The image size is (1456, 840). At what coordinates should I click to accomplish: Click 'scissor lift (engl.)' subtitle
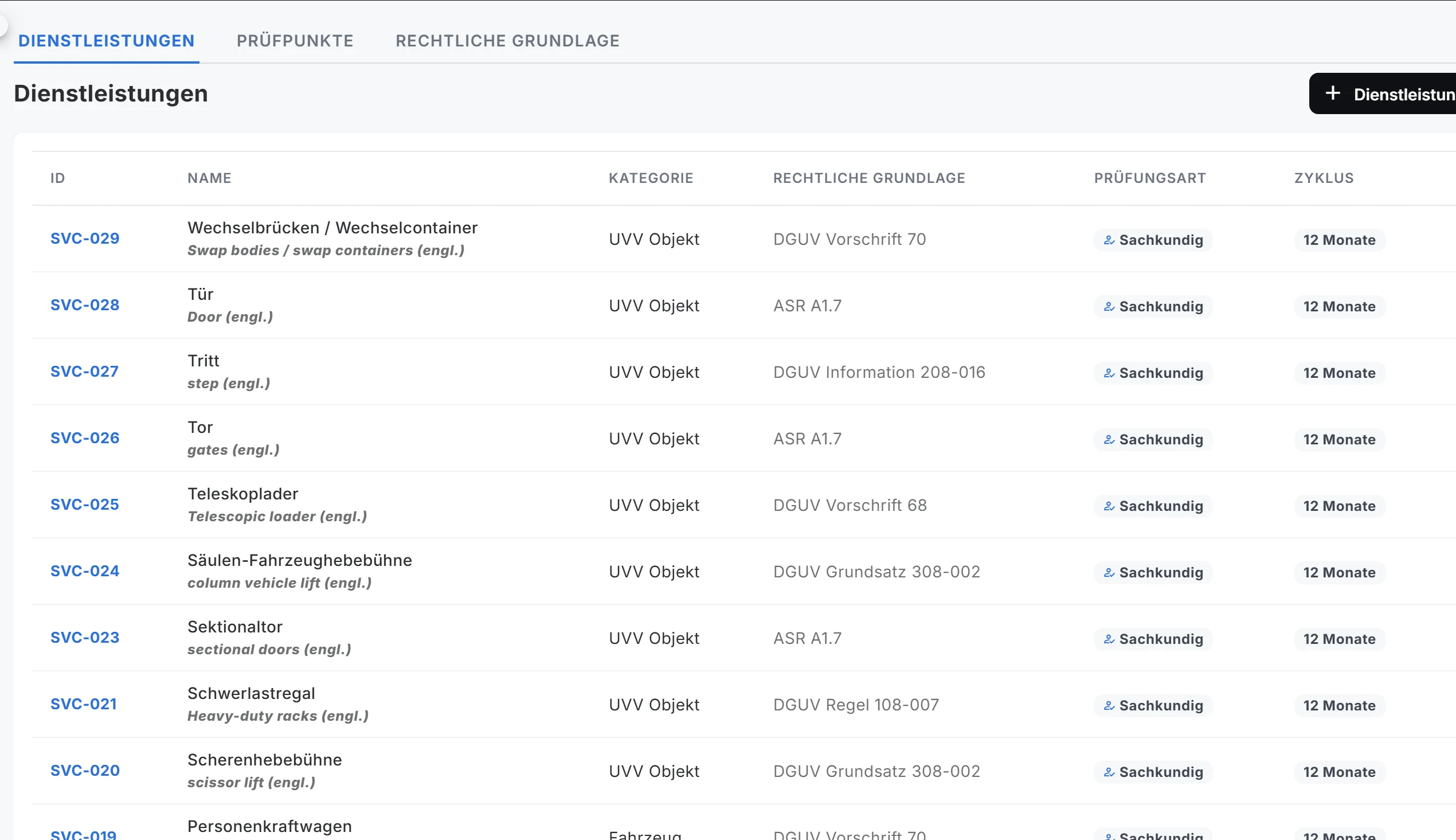click(252, 783)
